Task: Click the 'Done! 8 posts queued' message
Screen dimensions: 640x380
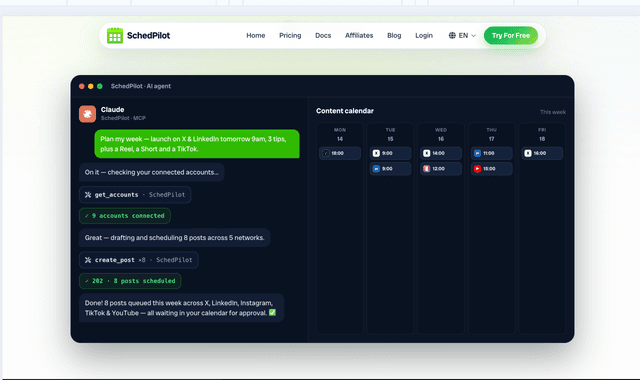Action: pos(181,308)
